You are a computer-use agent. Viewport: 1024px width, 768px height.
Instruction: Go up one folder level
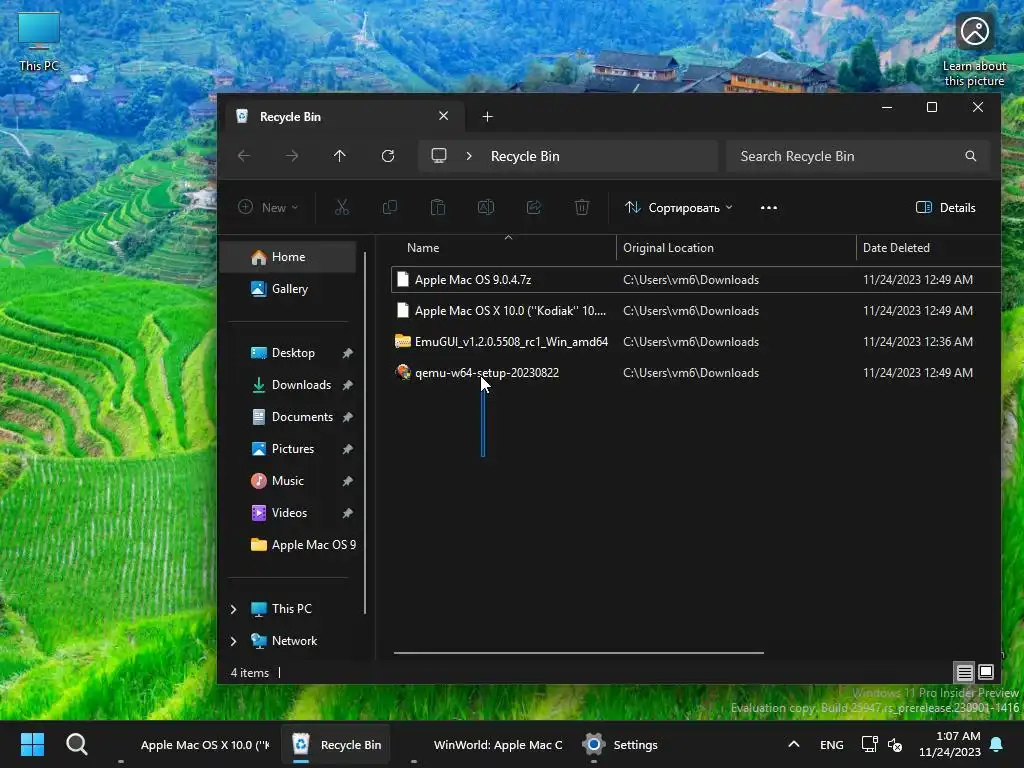(x=340, y=156)
